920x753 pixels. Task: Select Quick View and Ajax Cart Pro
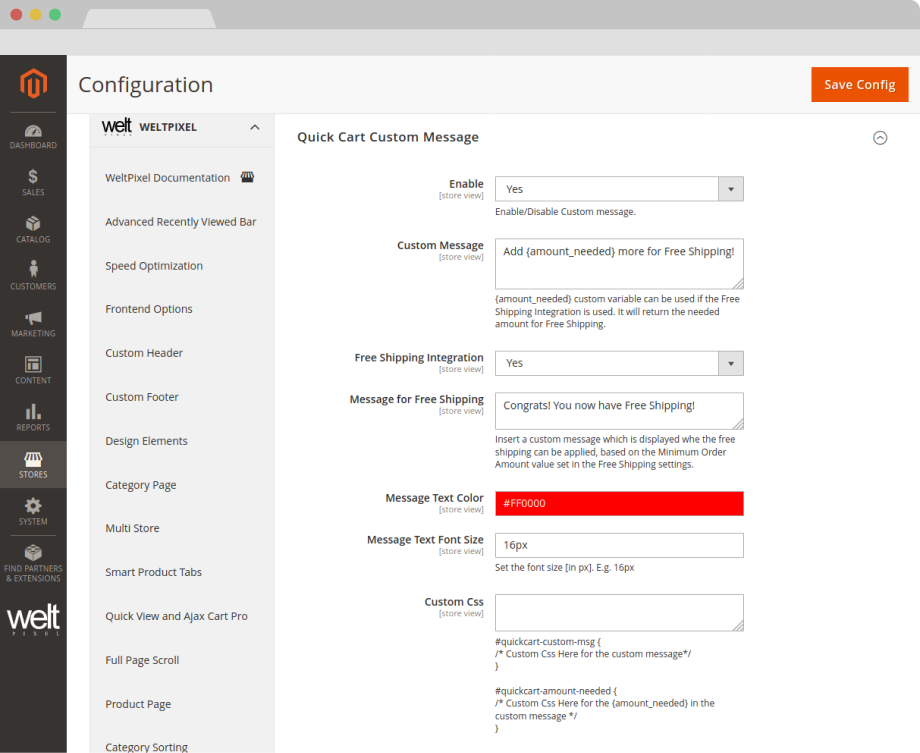click(176, 616)
